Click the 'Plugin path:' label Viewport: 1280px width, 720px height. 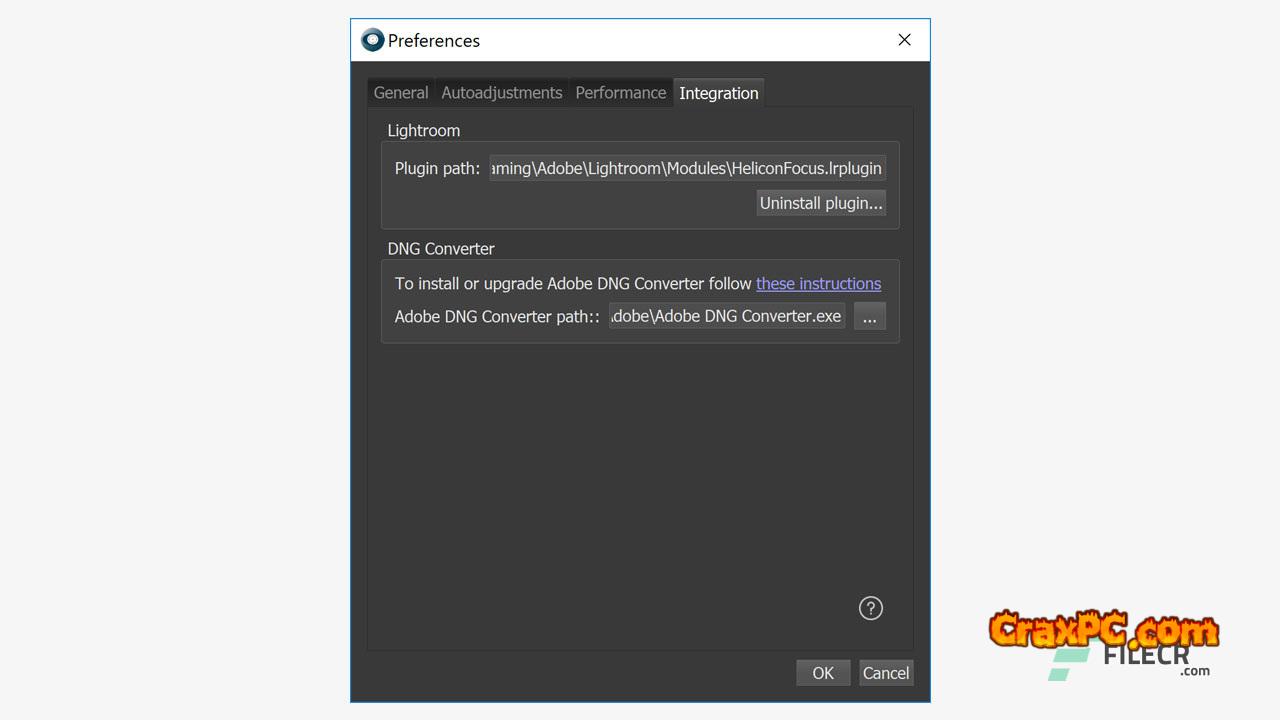(437, 168)
